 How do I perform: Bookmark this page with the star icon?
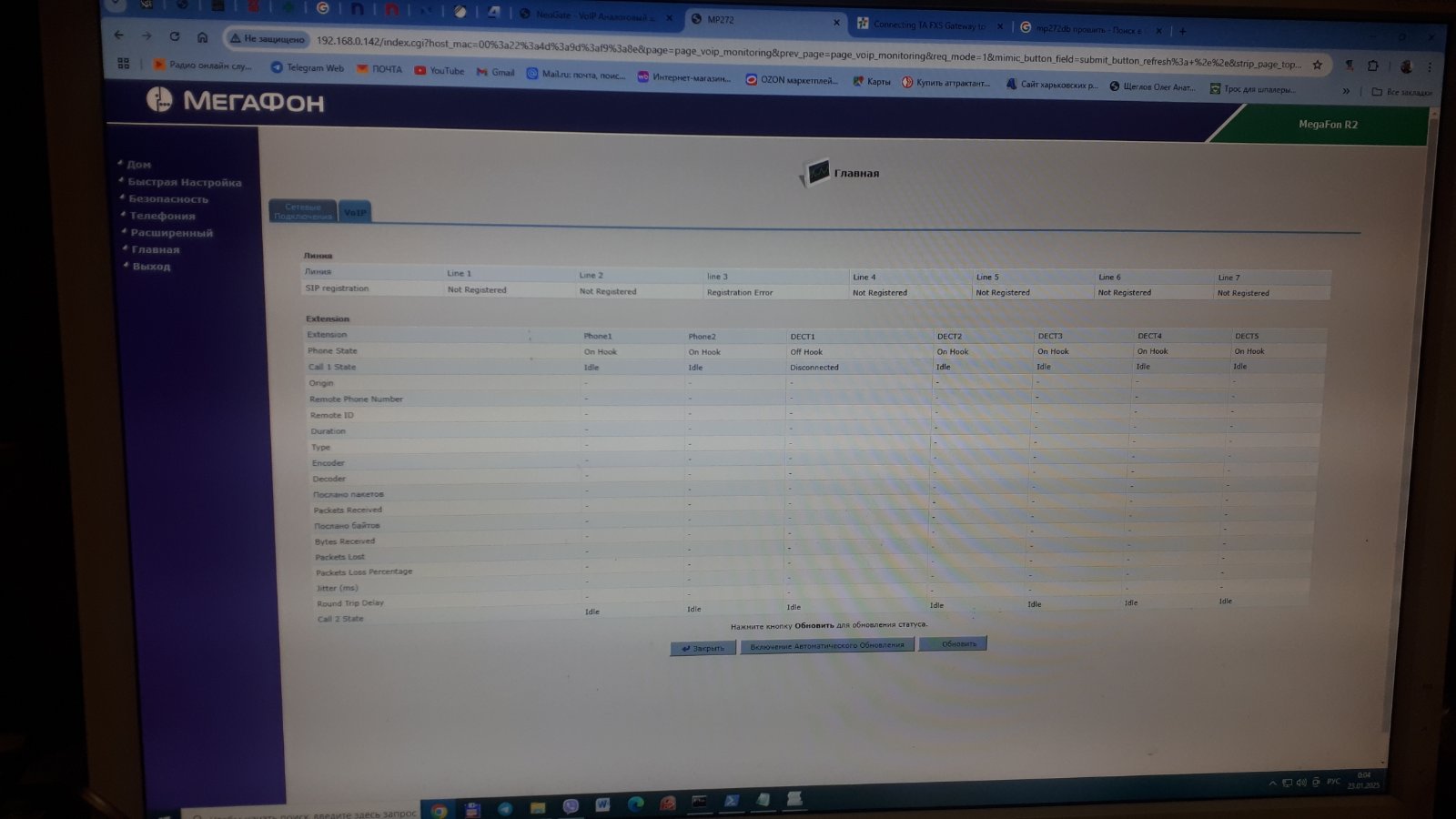pos(1317,65)
